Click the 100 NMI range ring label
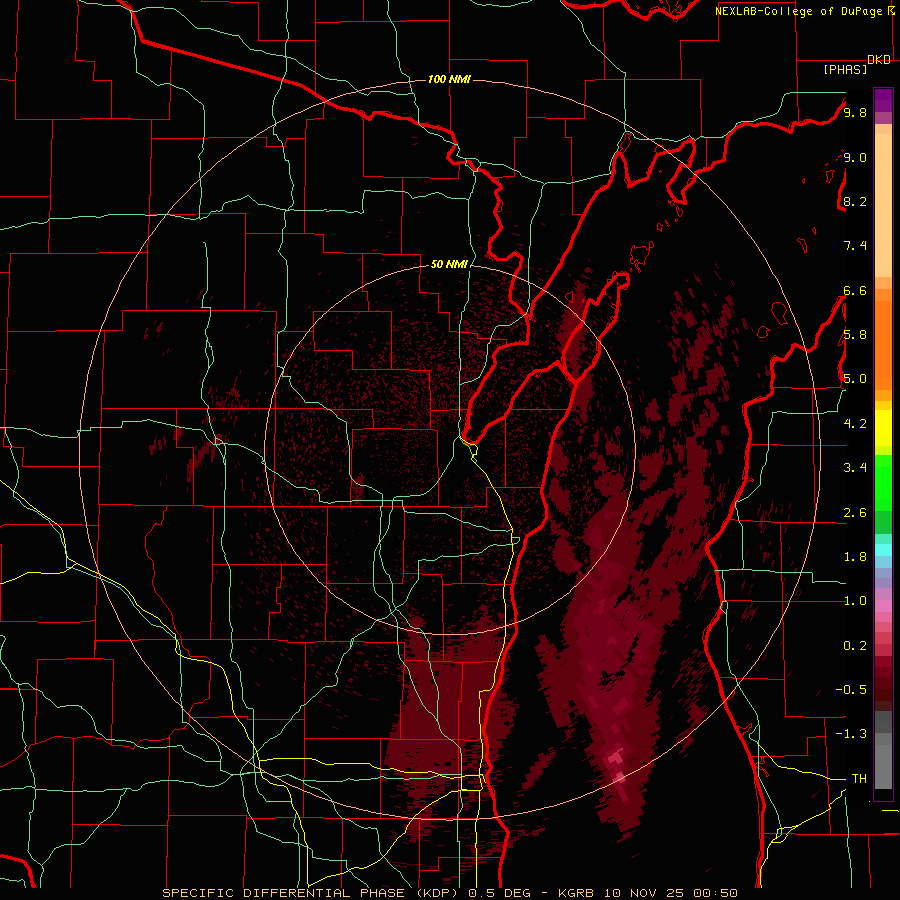Screen dimensions: 900x900 click(449, 79)
